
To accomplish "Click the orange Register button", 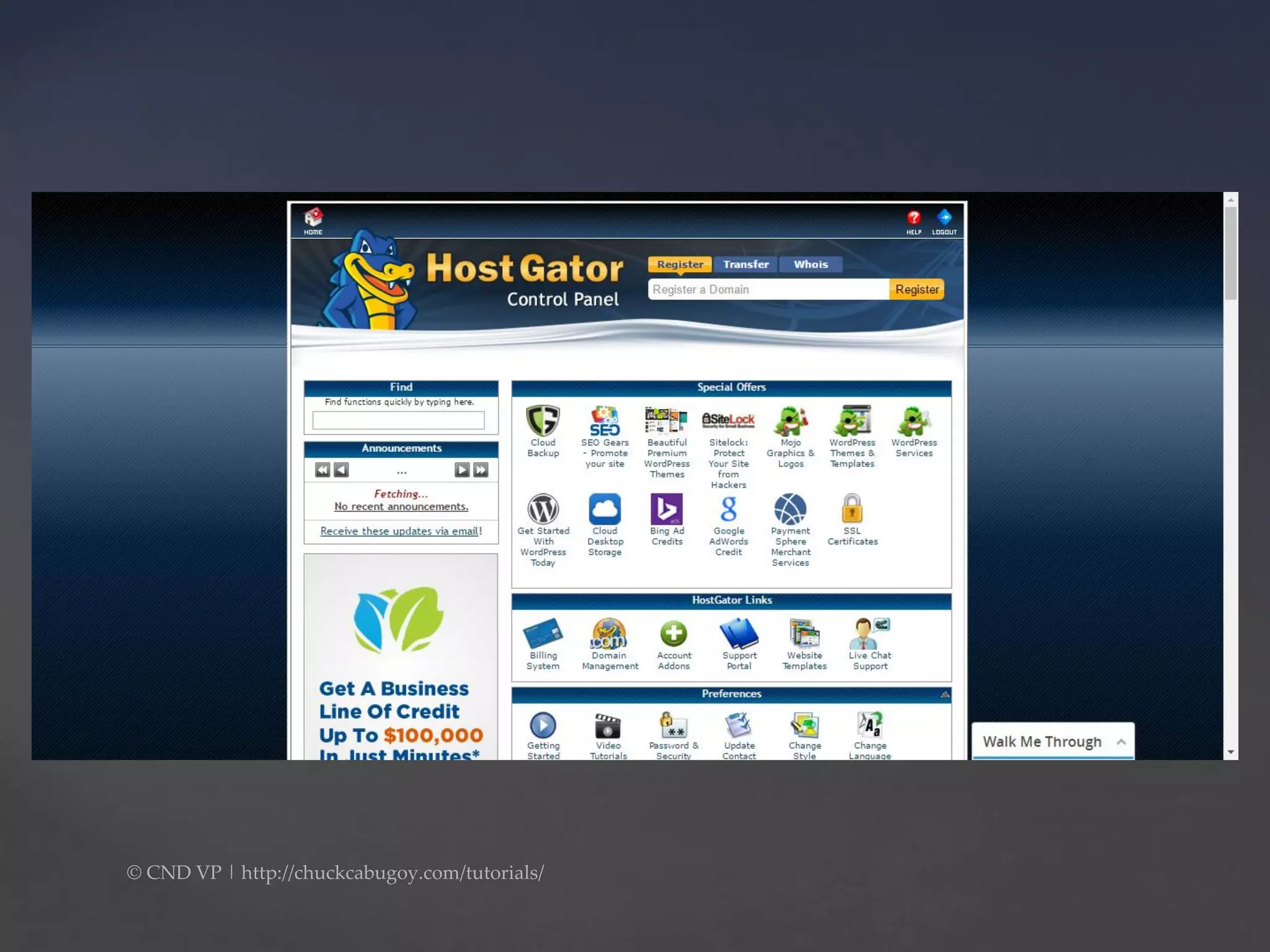I will coord(917,289).
